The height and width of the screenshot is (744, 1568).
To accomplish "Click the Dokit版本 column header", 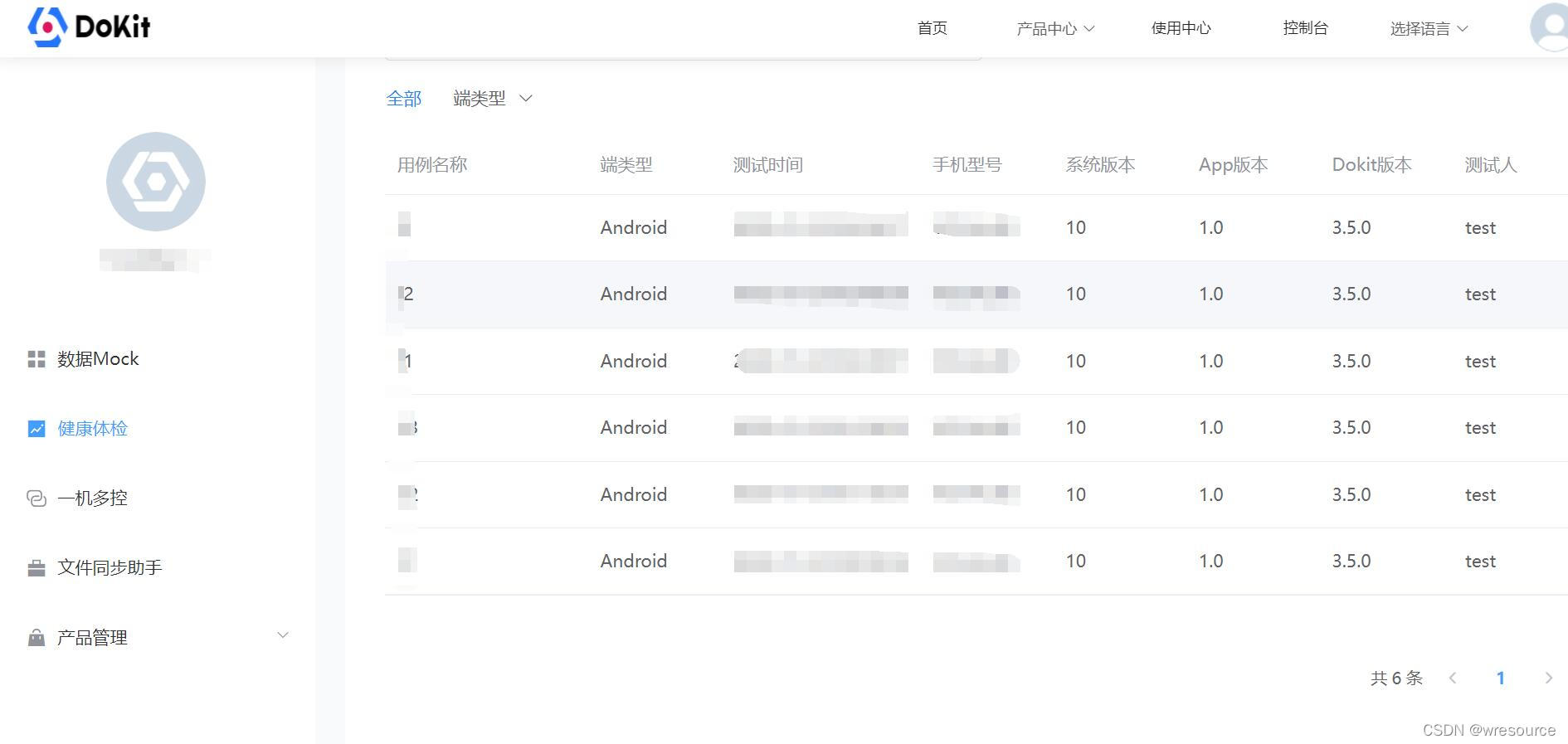I will (1372, 165).
